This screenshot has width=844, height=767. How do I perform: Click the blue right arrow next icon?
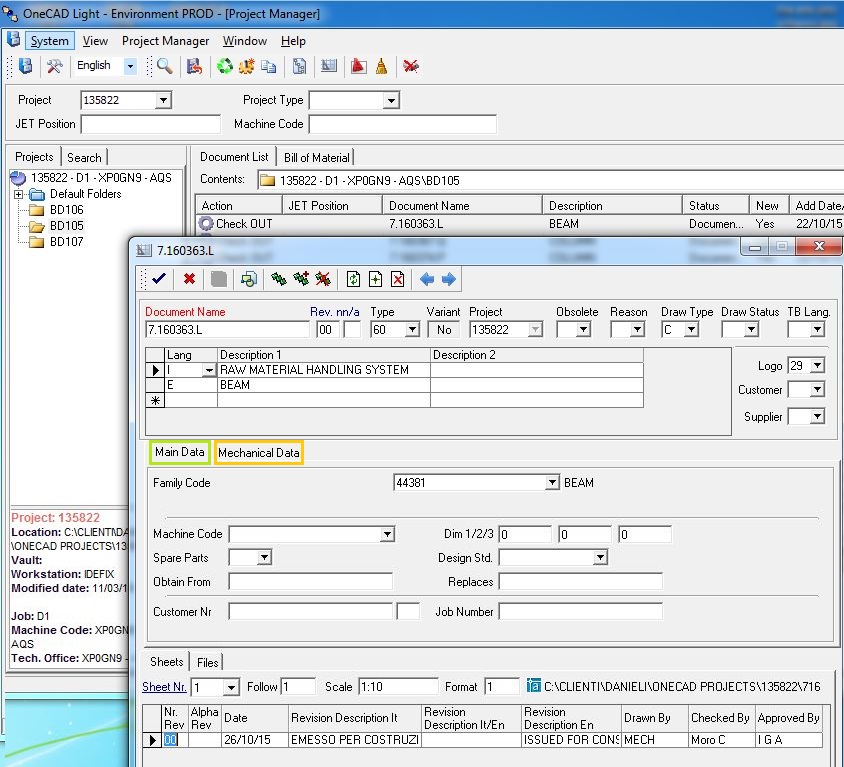[x=448, y=279]
